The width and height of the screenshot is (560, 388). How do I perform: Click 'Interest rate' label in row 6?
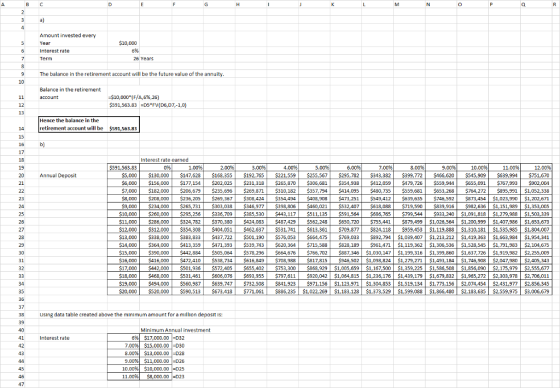pyautogui.click(x=54, y=51)
